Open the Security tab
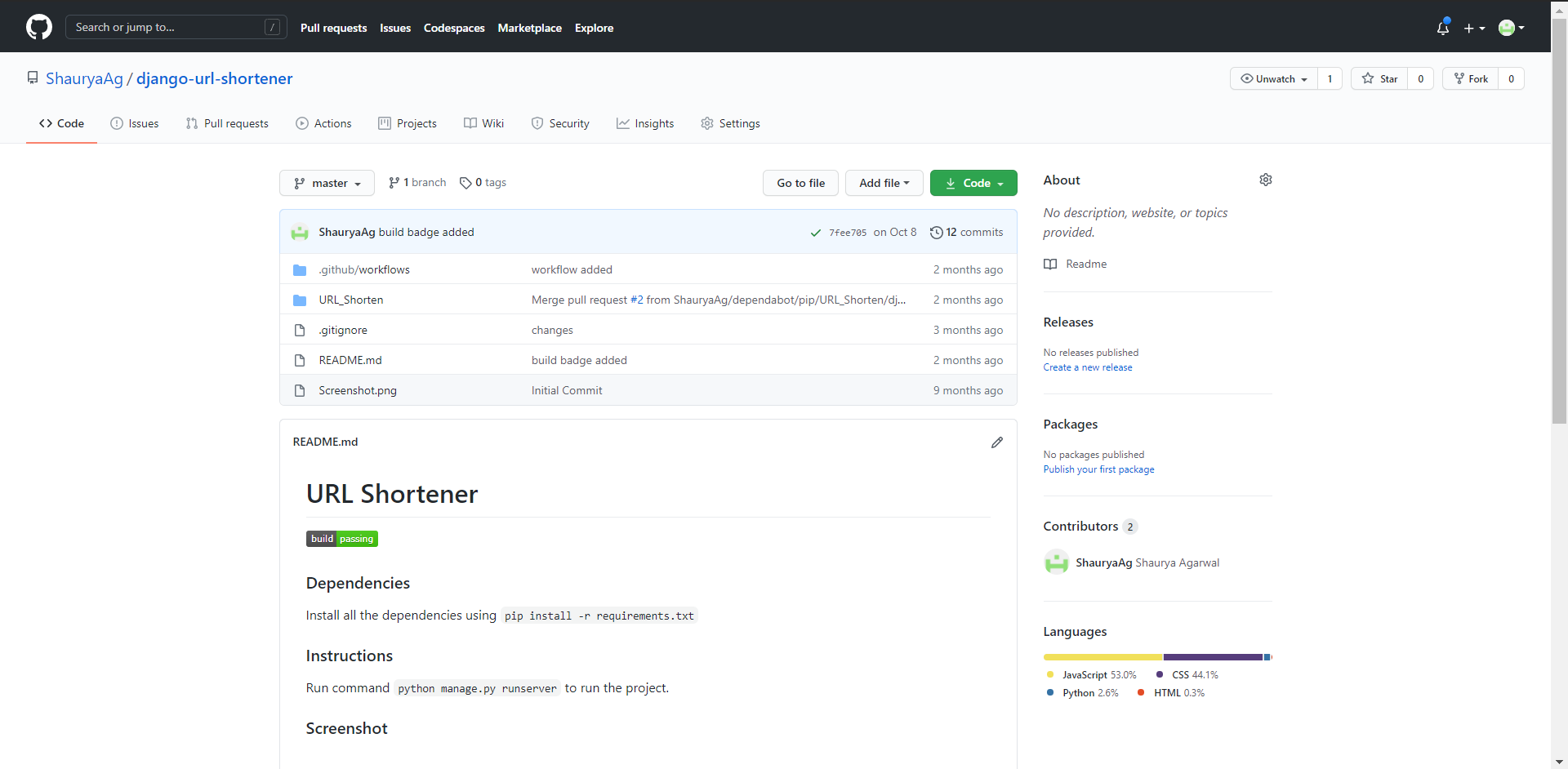The width and height of the screenshot is (1568, 769). (560, 123)
